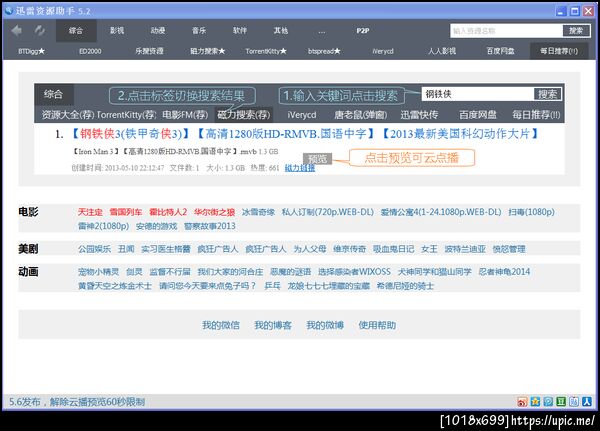Choose the ED2000 source
Image resolution: width=600 pixels, height=431 pixels.
click(x=90, y=51)
